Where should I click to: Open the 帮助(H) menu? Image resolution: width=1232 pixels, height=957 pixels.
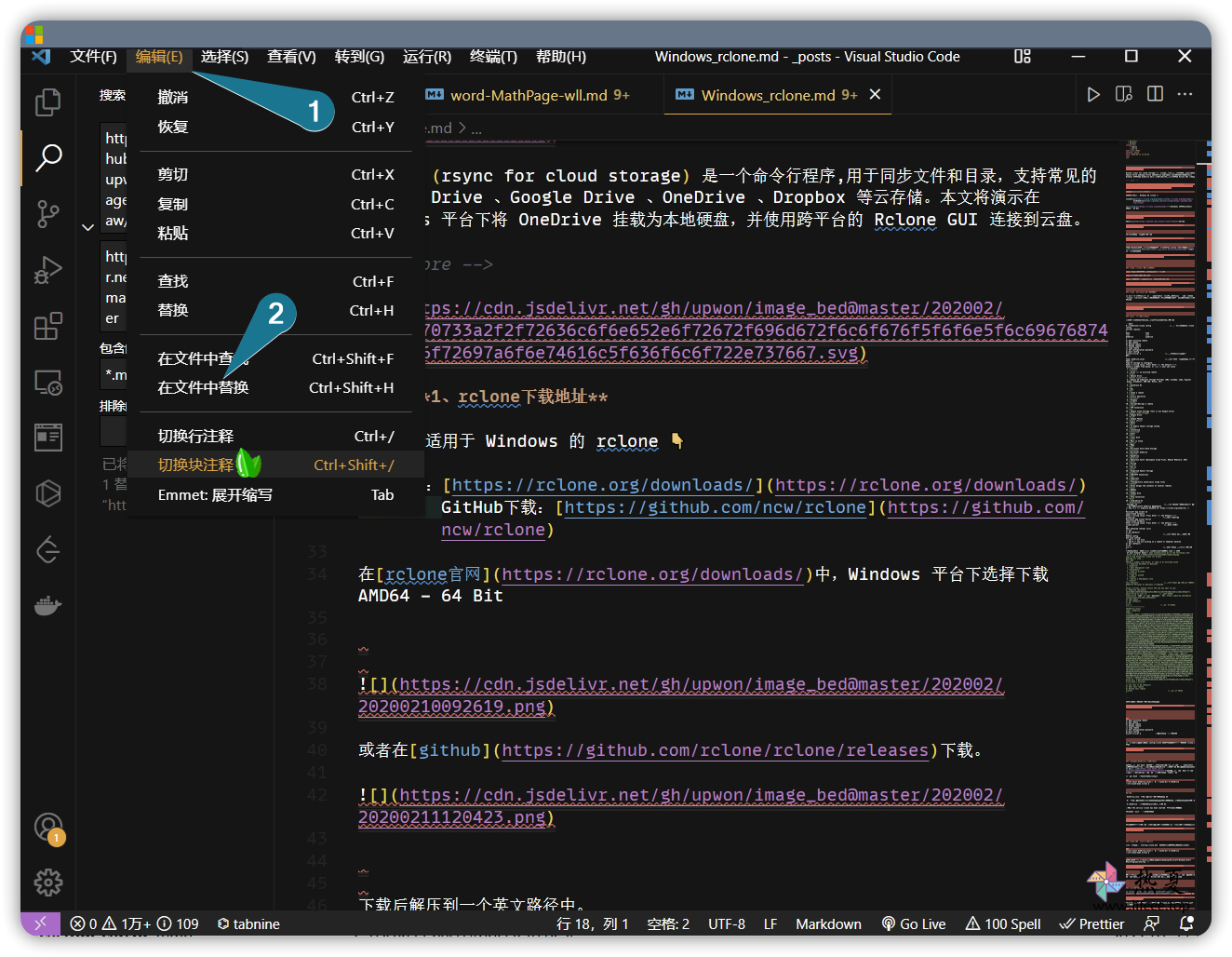[561, 57]
